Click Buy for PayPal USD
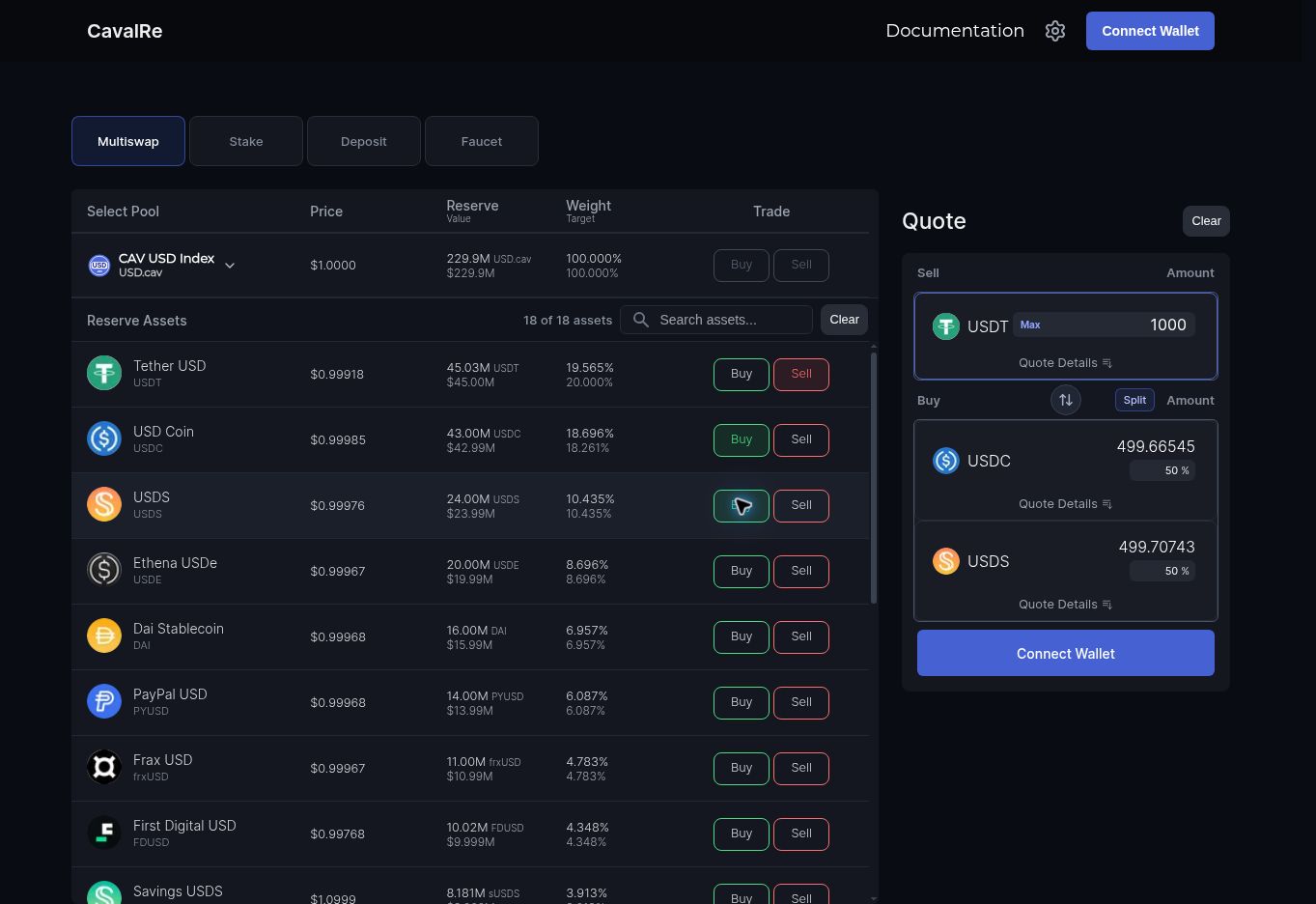This screenshot has width=1316, height=904. 742,702
